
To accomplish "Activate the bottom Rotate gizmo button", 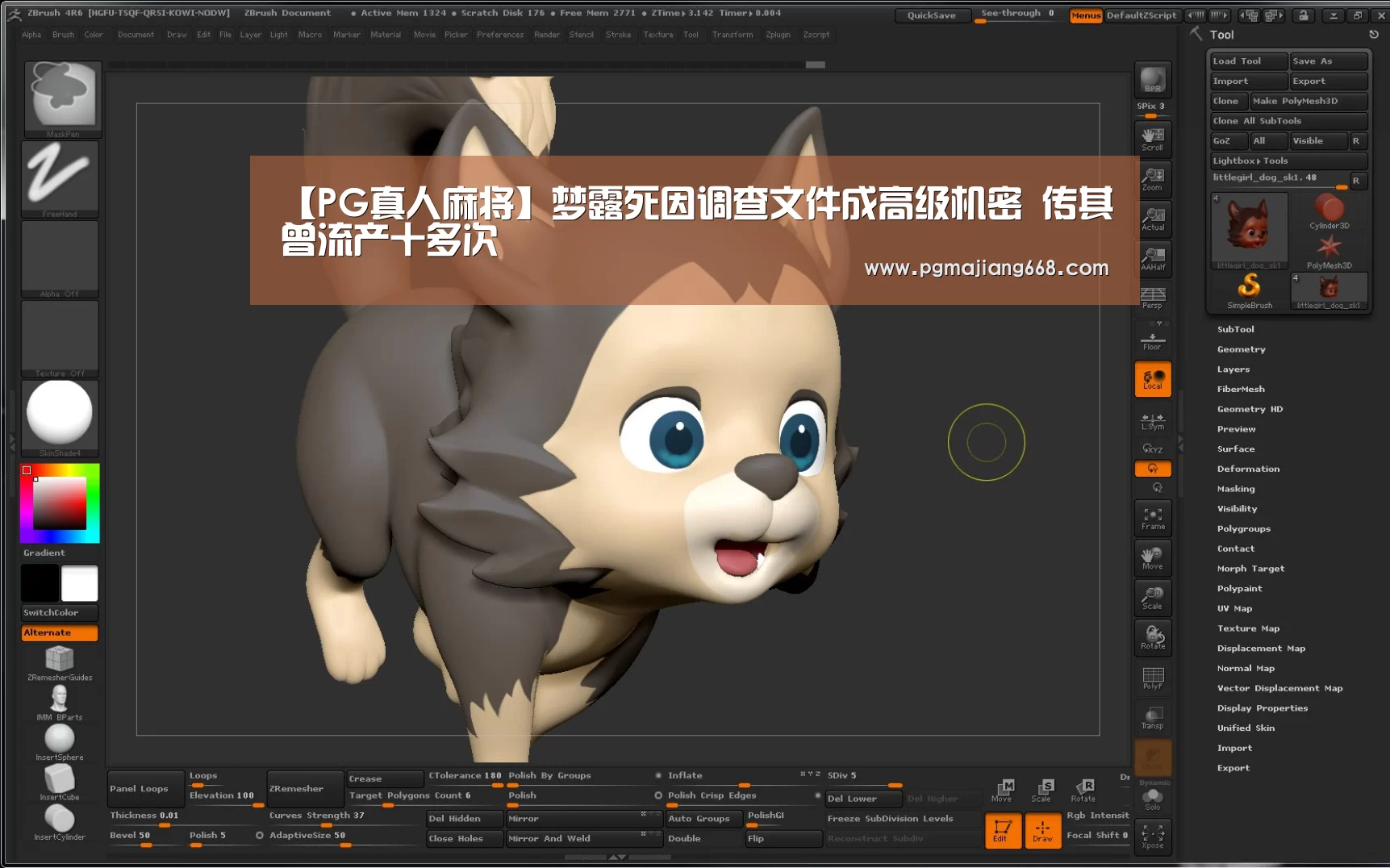I will pos(1083,790).
